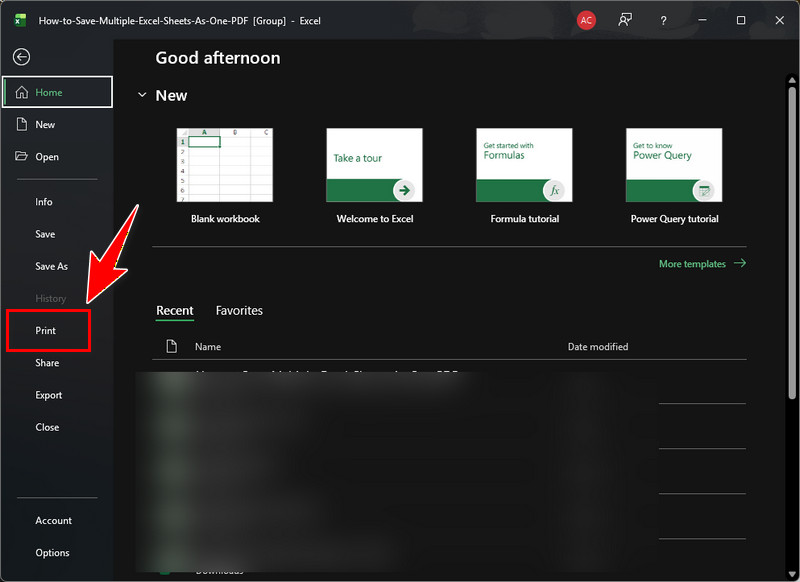Select Open in the left sidebar
The image size is (800, 582).
[x=47, y=157]
